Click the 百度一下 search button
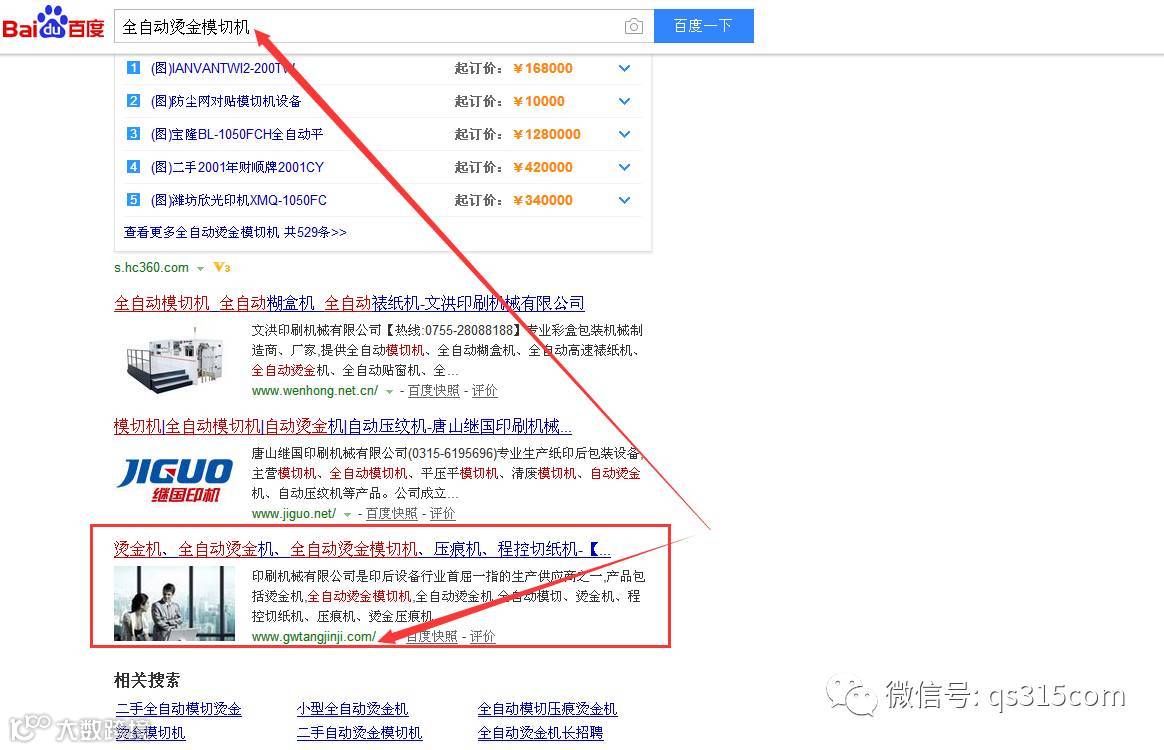The image size is (1164, 750). pyautogui.click(x=703, y=26)
